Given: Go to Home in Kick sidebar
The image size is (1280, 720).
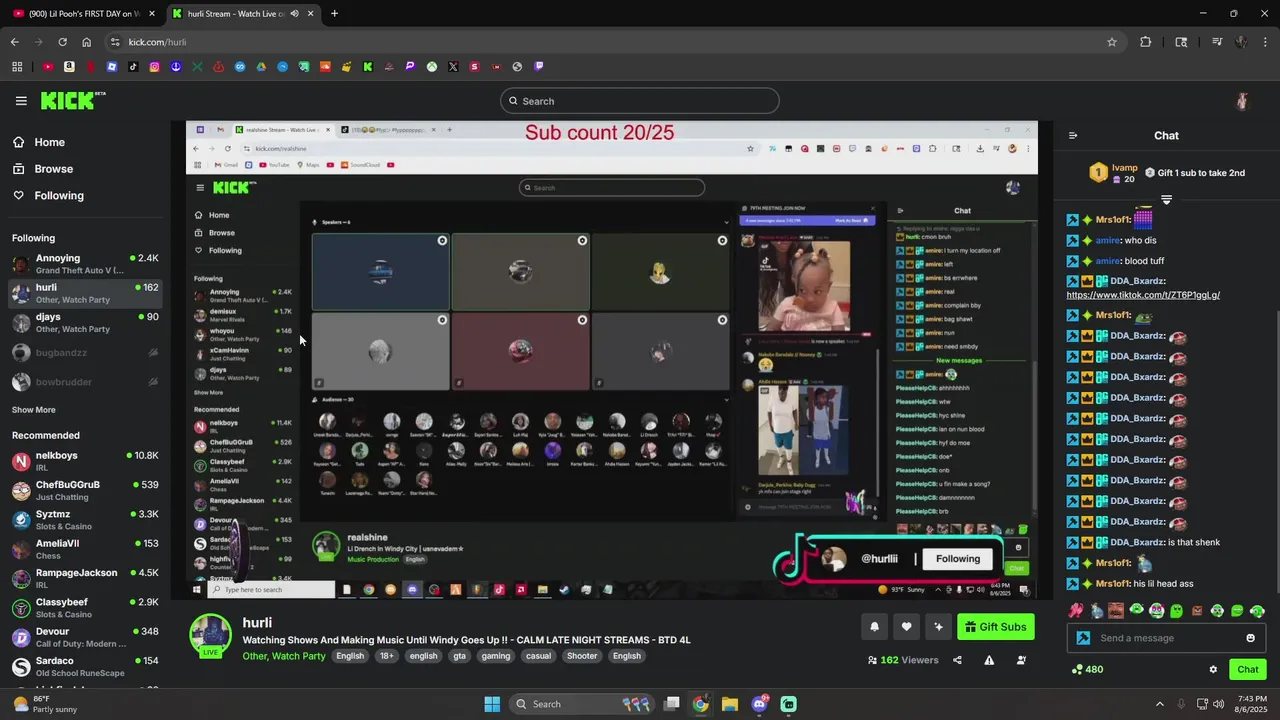Looking at the screenshot, I should tap(49, 142).
